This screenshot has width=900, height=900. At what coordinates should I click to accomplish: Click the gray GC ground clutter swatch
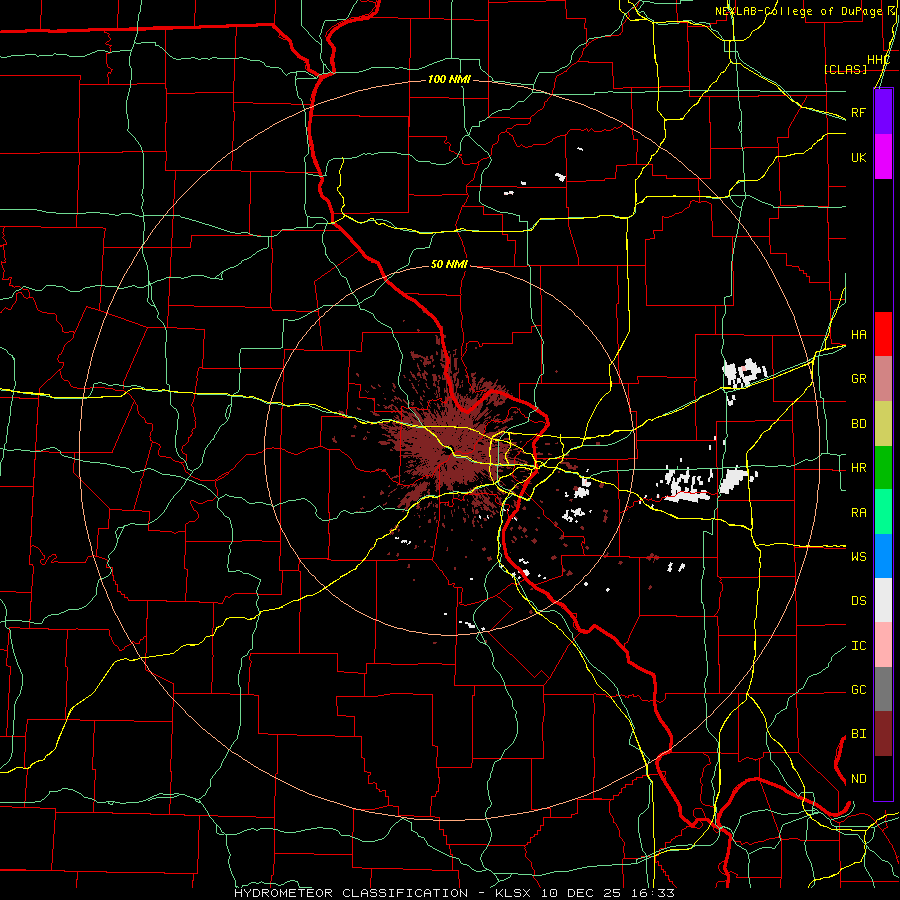pyautogui.click(x=883, y=689)
